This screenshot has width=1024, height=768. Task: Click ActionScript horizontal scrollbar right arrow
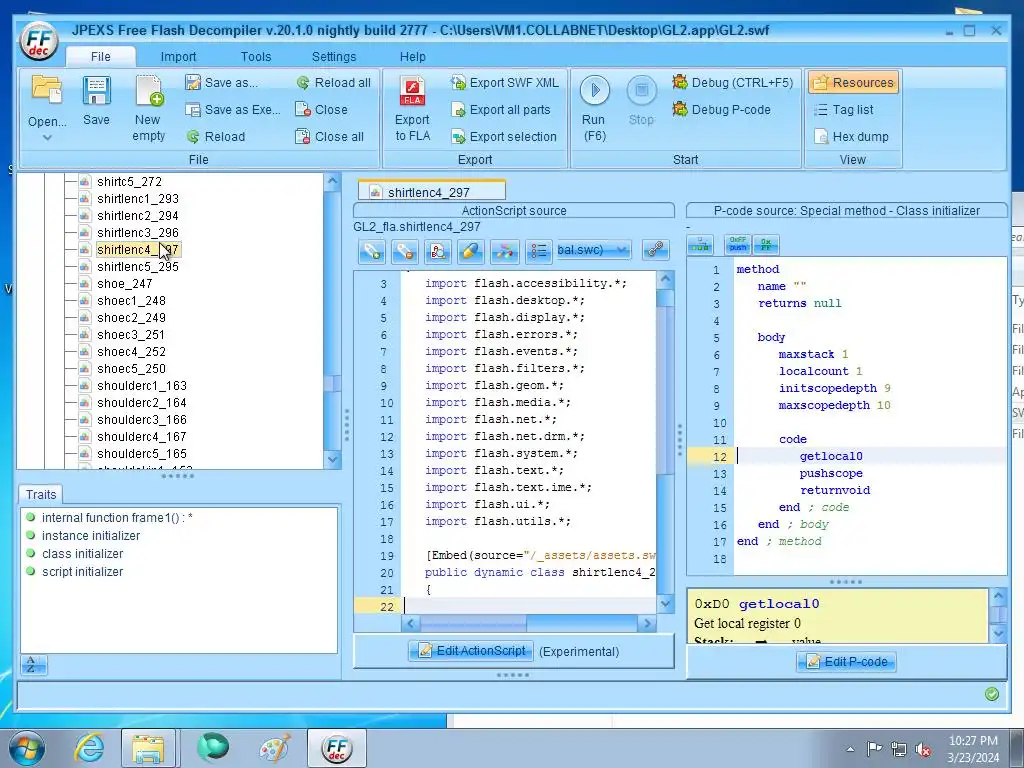point(647,623)
